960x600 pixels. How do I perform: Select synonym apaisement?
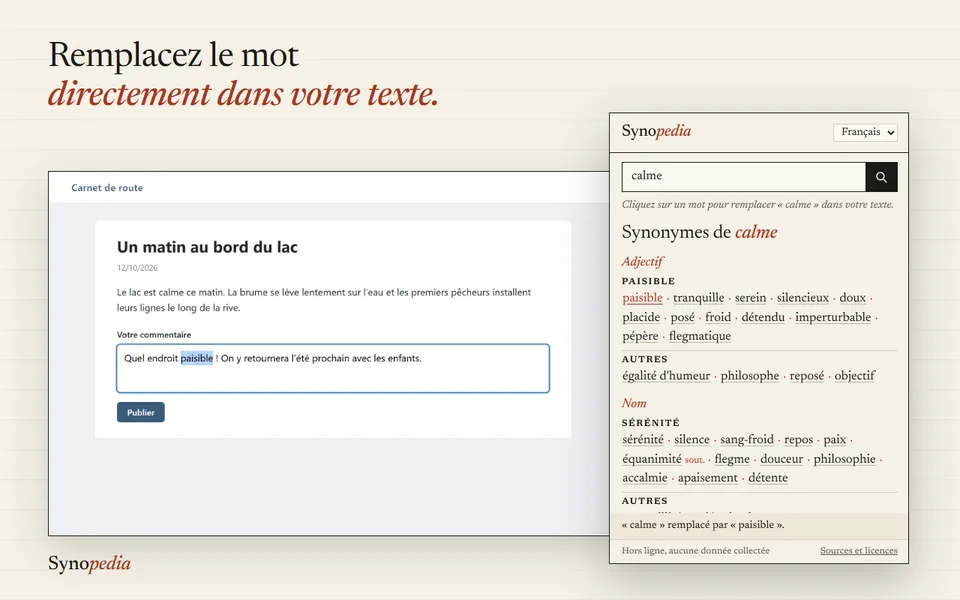707,478
